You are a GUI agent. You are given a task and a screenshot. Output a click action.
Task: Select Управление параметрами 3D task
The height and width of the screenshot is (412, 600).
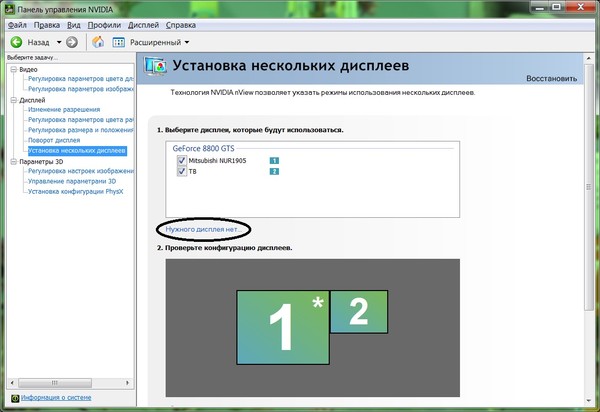tap(72, 181)
